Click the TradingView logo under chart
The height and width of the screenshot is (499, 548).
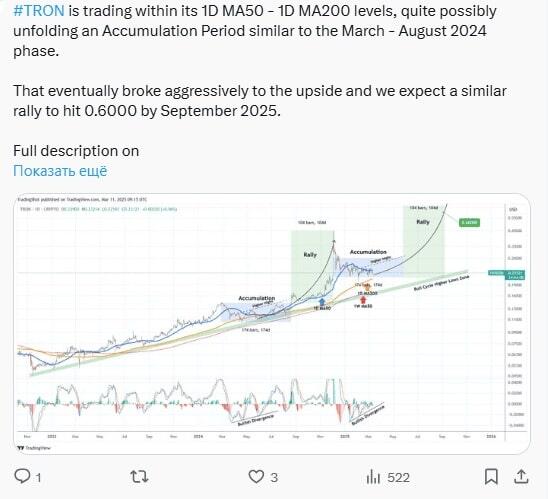[34, 448]
